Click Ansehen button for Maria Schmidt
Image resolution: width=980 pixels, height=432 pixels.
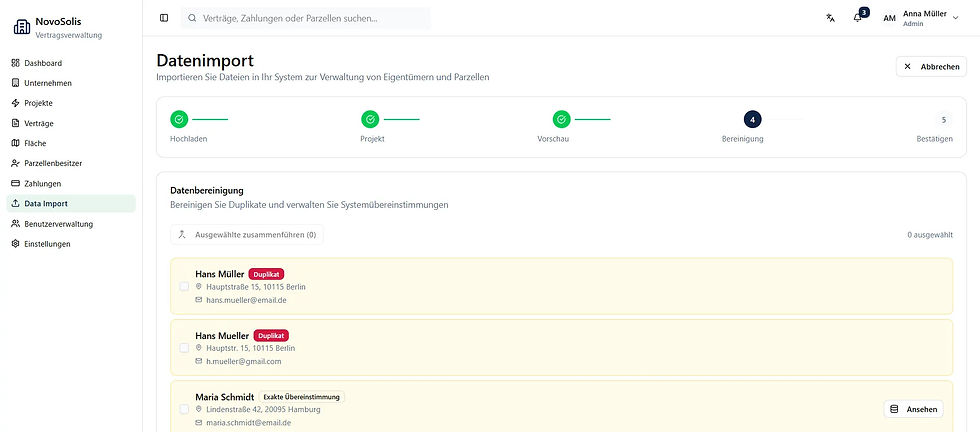[914, 409]
